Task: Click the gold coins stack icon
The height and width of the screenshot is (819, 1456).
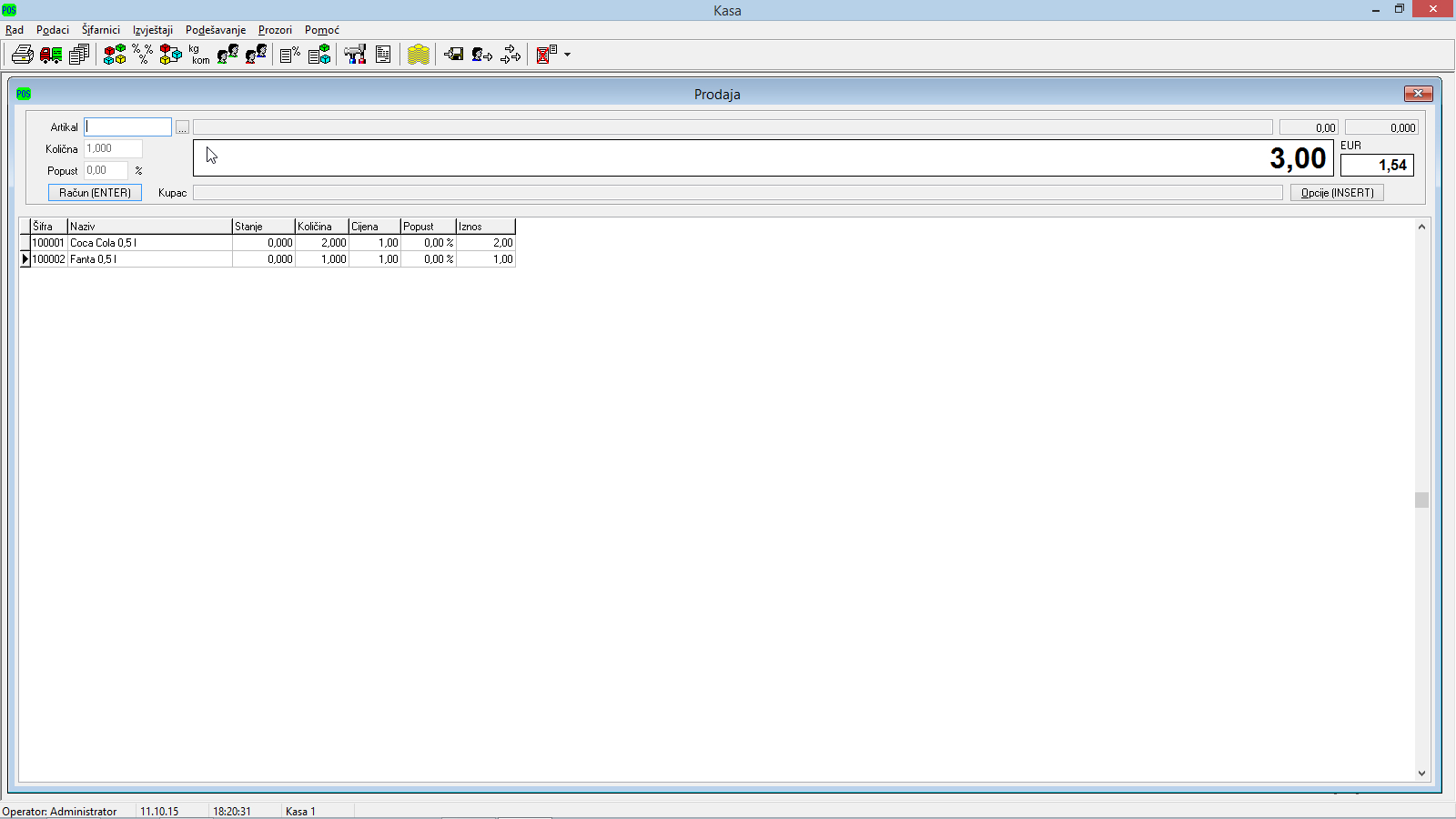Action: coord(419,55)
